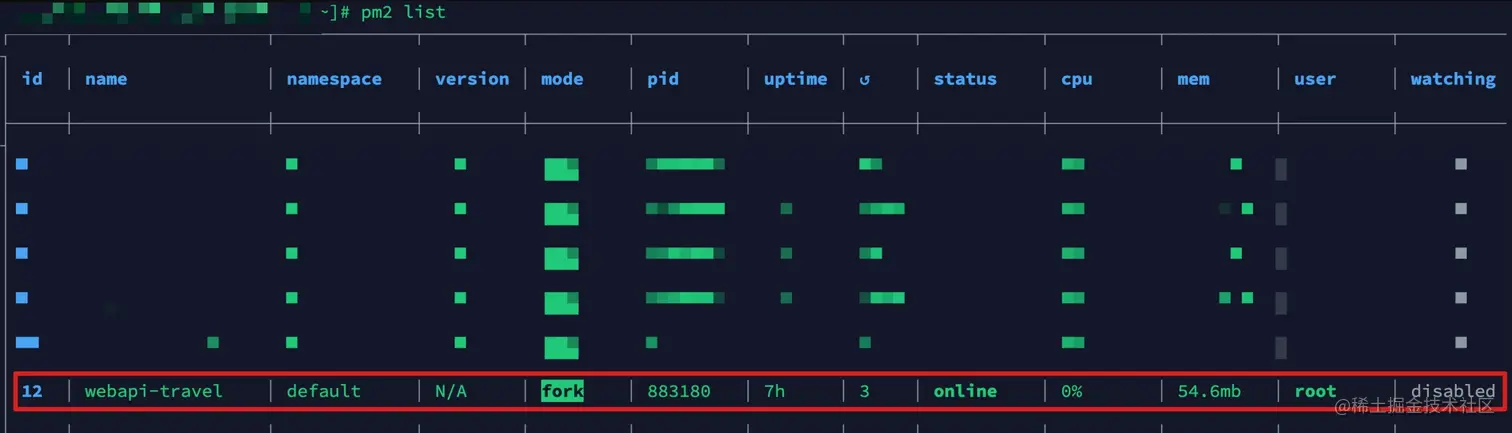The width and height of the screenshot is (1512, 433).
Task: Click the memory value '54.6mb'
Action: [1209, 391]
